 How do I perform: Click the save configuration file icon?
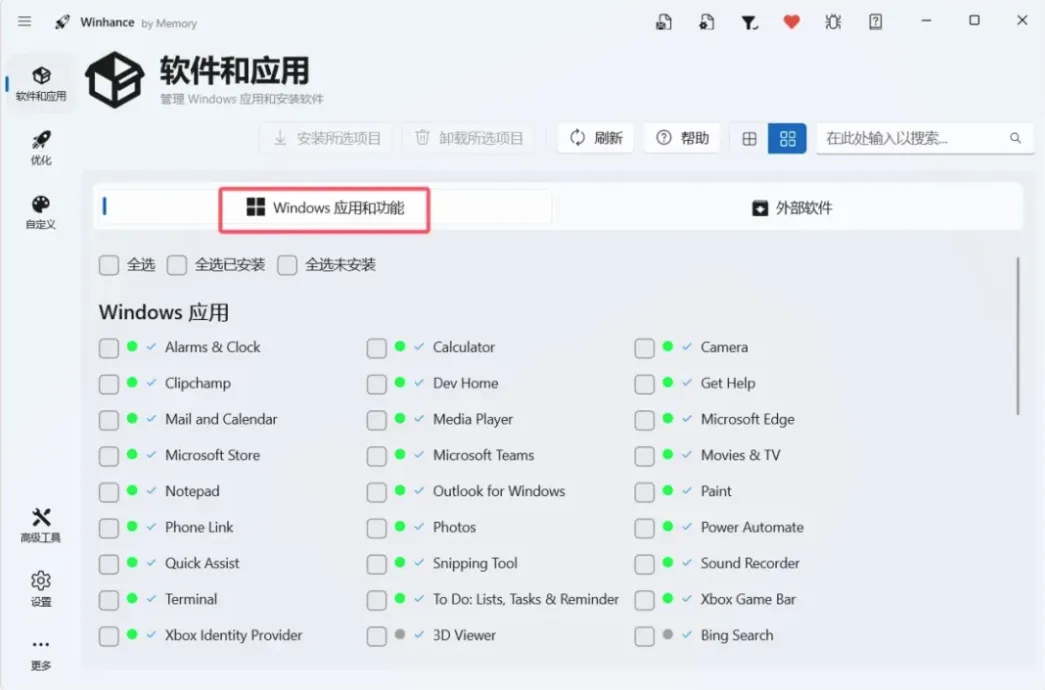[664, 22]
